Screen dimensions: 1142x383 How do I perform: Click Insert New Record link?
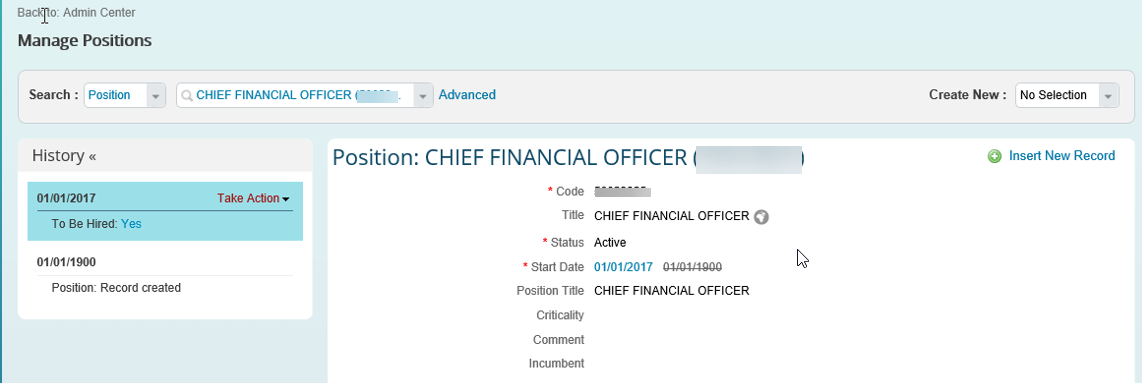pyautogui.click(x=1061, y=156)
